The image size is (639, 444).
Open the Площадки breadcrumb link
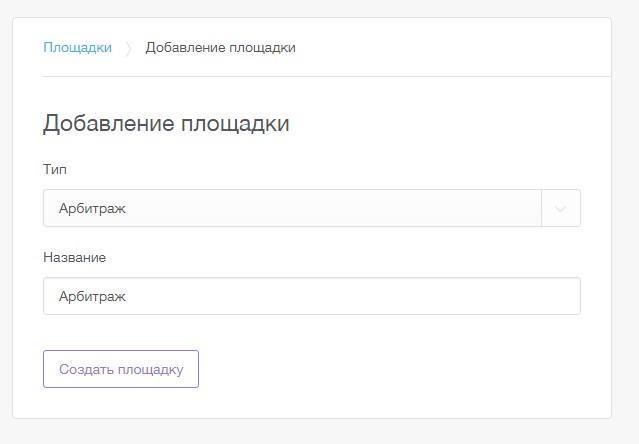[77, 47]
